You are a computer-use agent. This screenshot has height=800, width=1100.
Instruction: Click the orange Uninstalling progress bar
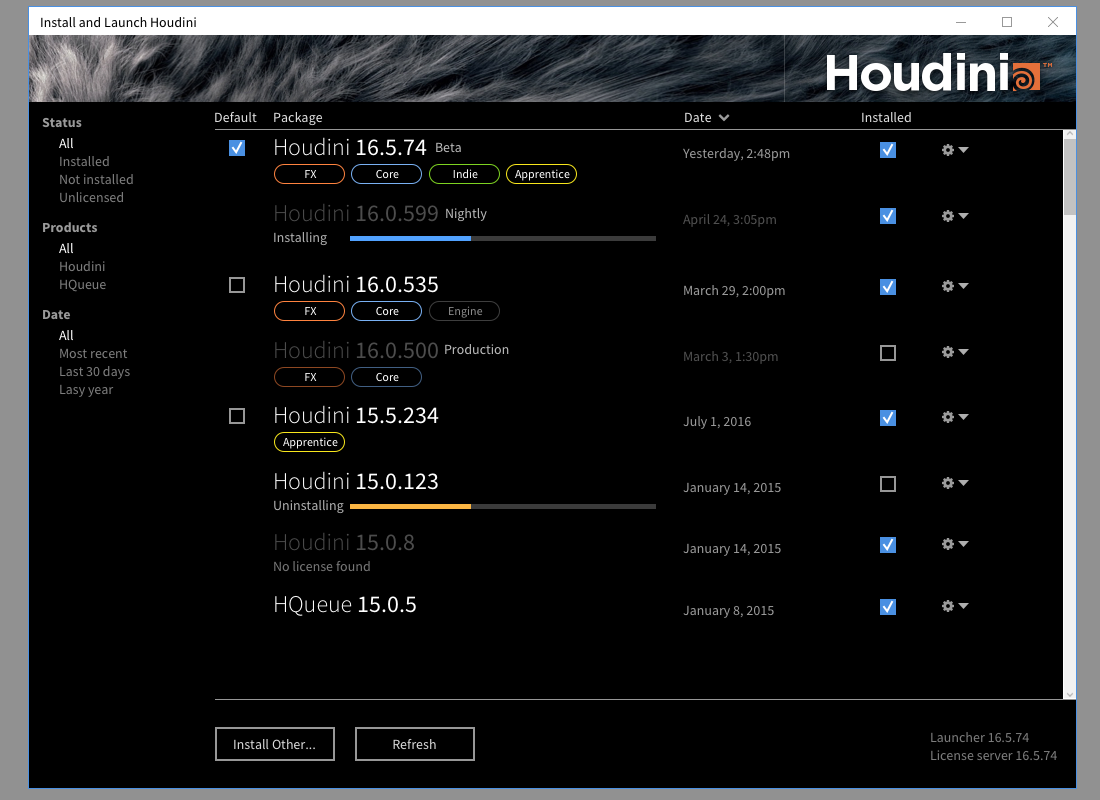(x=503, y=507)
